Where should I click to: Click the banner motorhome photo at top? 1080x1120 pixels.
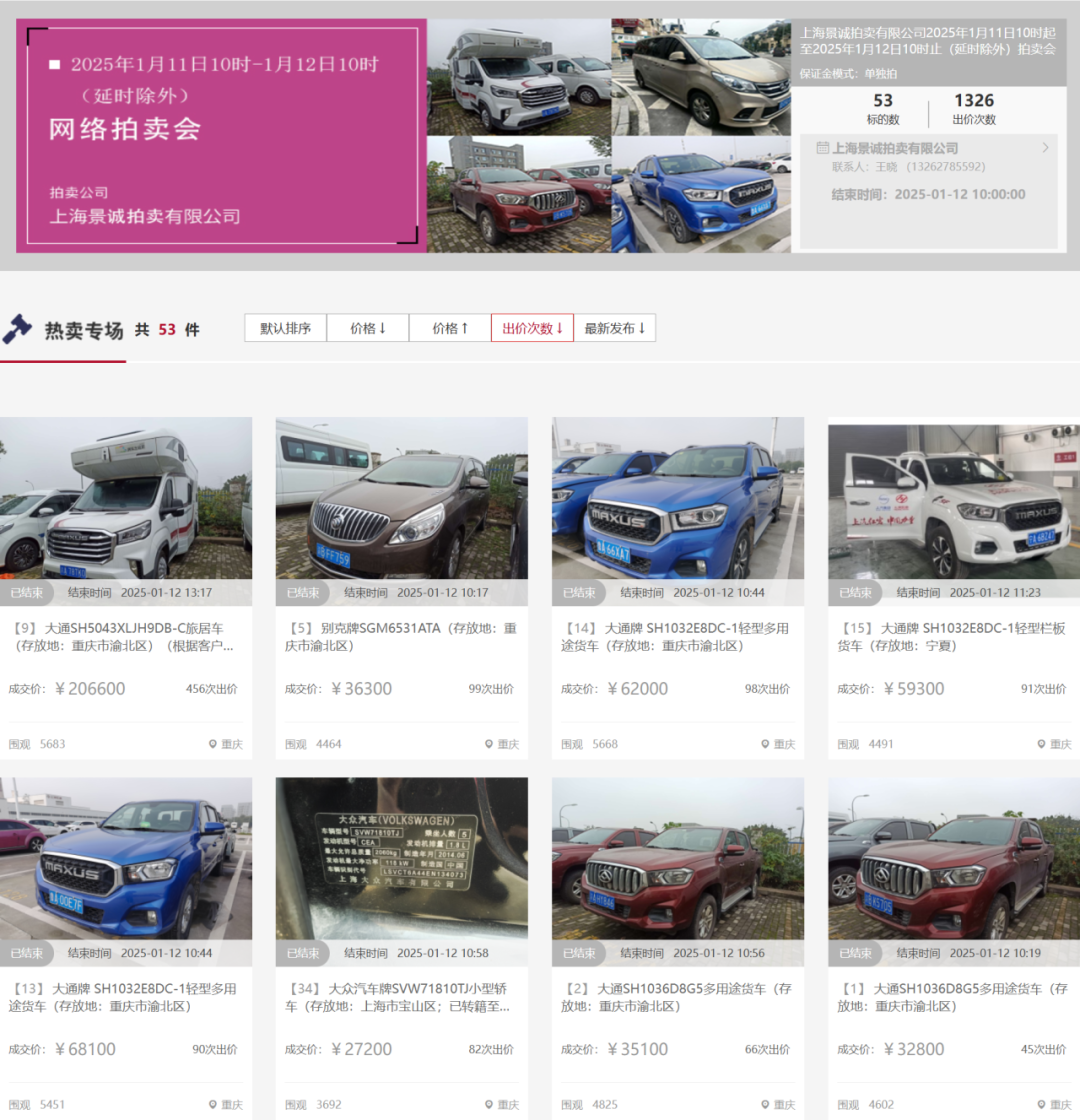[519, 77]
